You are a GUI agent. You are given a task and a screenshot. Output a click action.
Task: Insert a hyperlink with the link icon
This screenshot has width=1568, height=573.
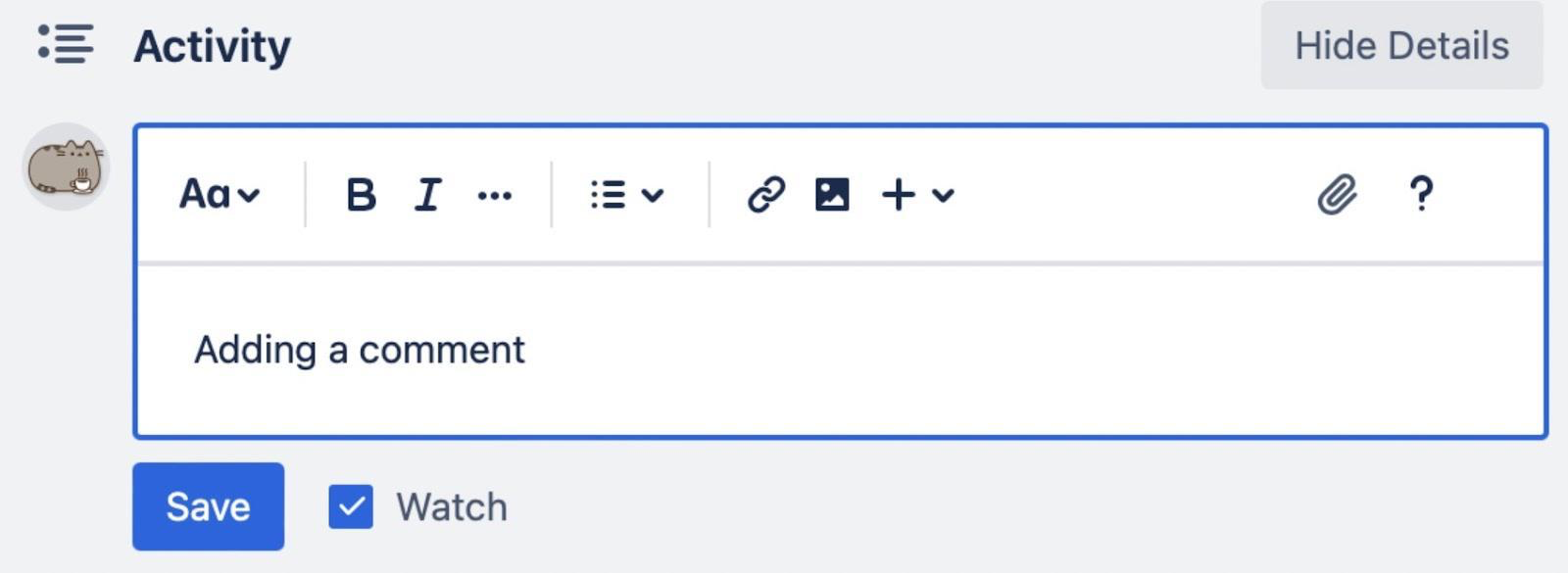(x=765, y=195)
